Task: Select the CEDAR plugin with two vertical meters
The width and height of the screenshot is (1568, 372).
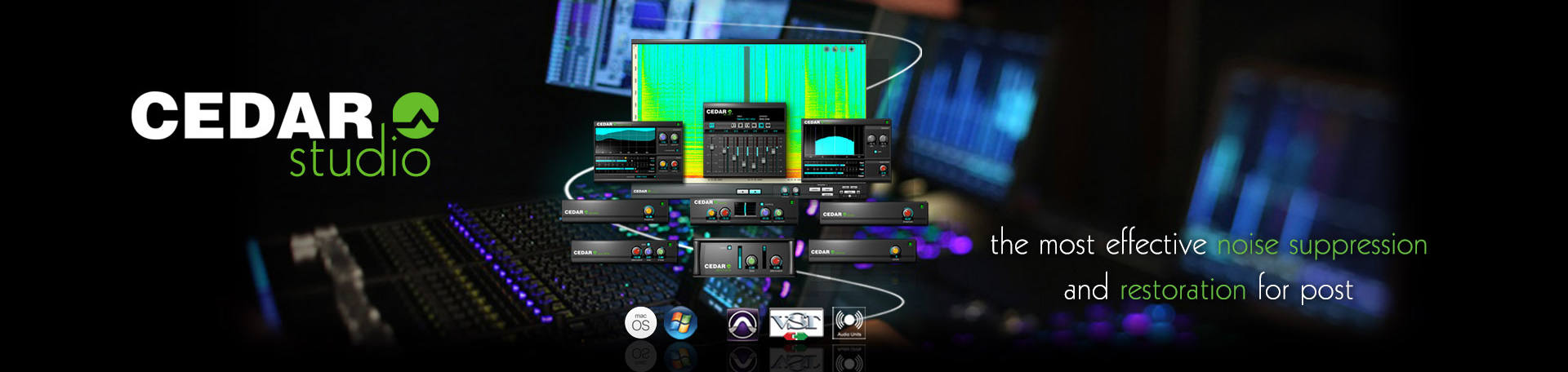Action: point(743,258)
